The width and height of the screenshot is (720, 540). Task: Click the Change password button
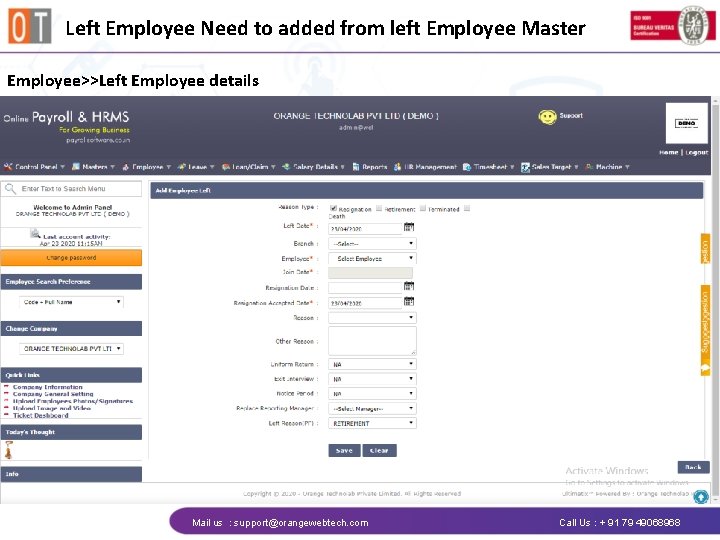(x=71, y=258)
